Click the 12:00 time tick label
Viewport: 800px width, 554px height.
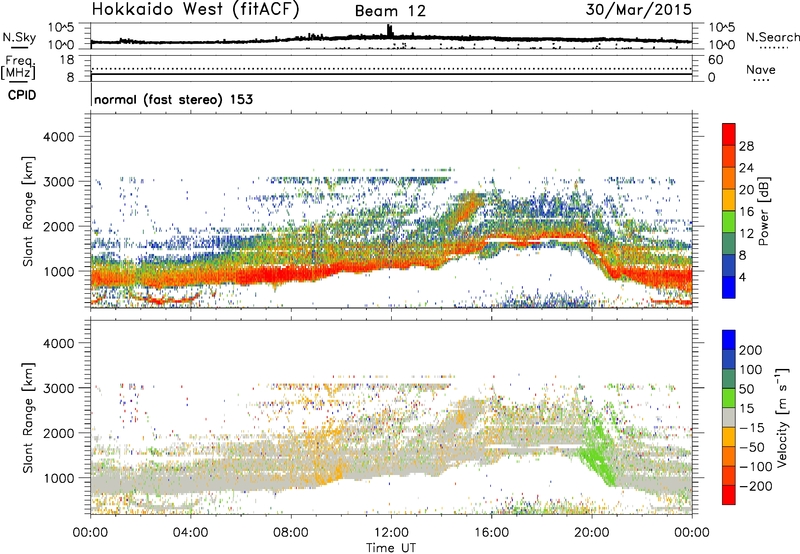click(x=391, y=533)
